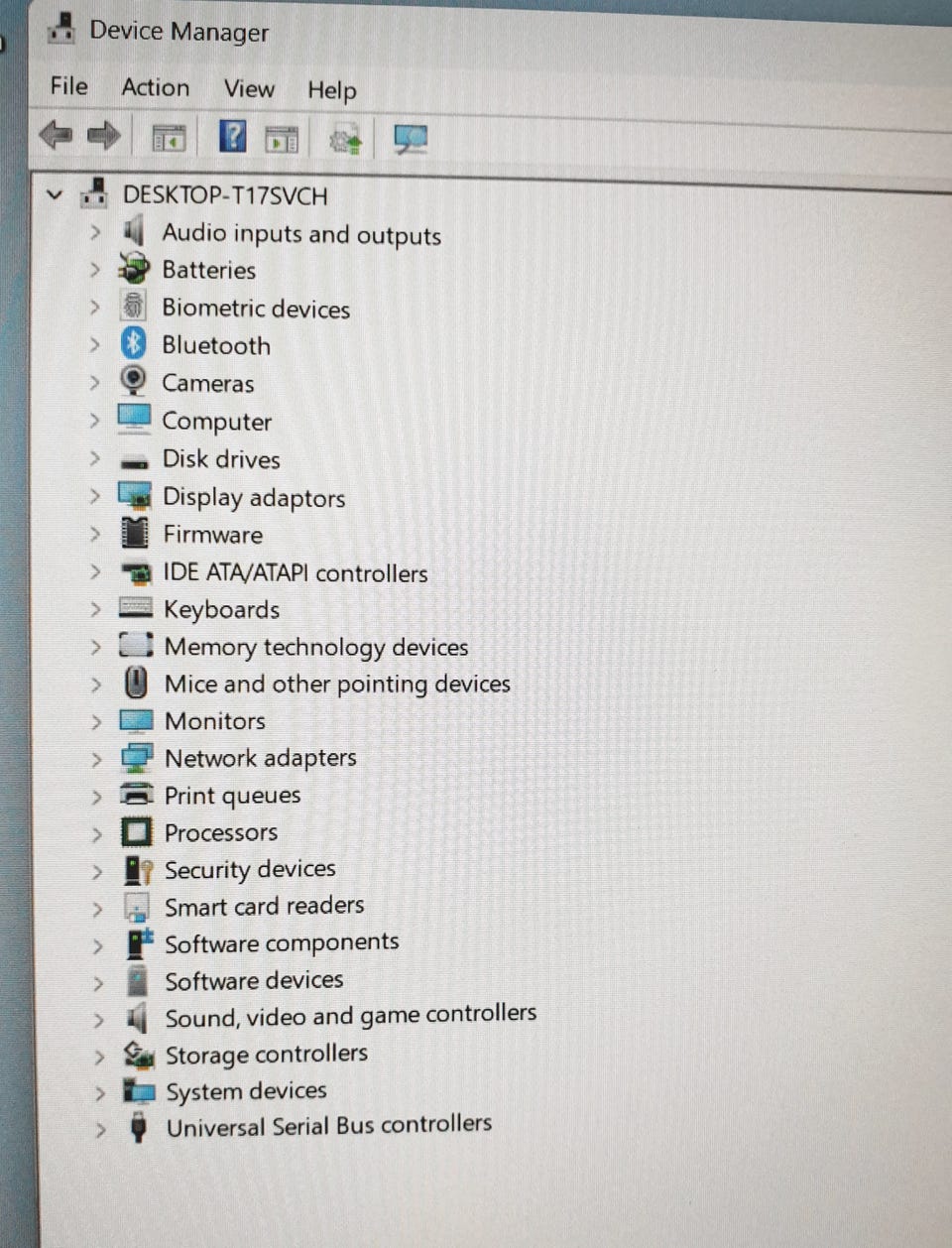
Task: Click the Bluetooth icon
Action: 133,343
